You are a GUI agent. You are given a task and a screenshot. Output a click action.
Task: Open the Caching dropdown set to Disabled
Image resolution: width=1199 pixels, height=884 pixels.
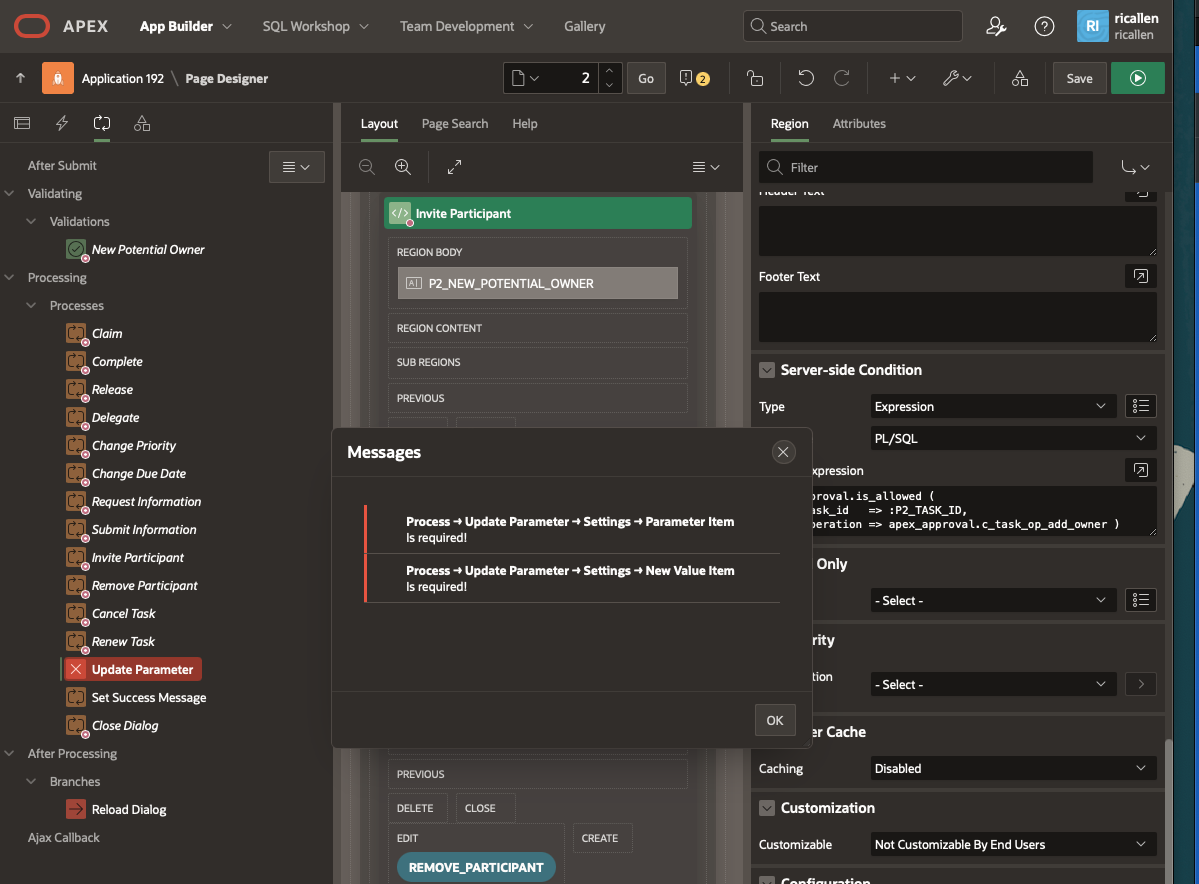pyautogui.click(x=1012, y=768)
